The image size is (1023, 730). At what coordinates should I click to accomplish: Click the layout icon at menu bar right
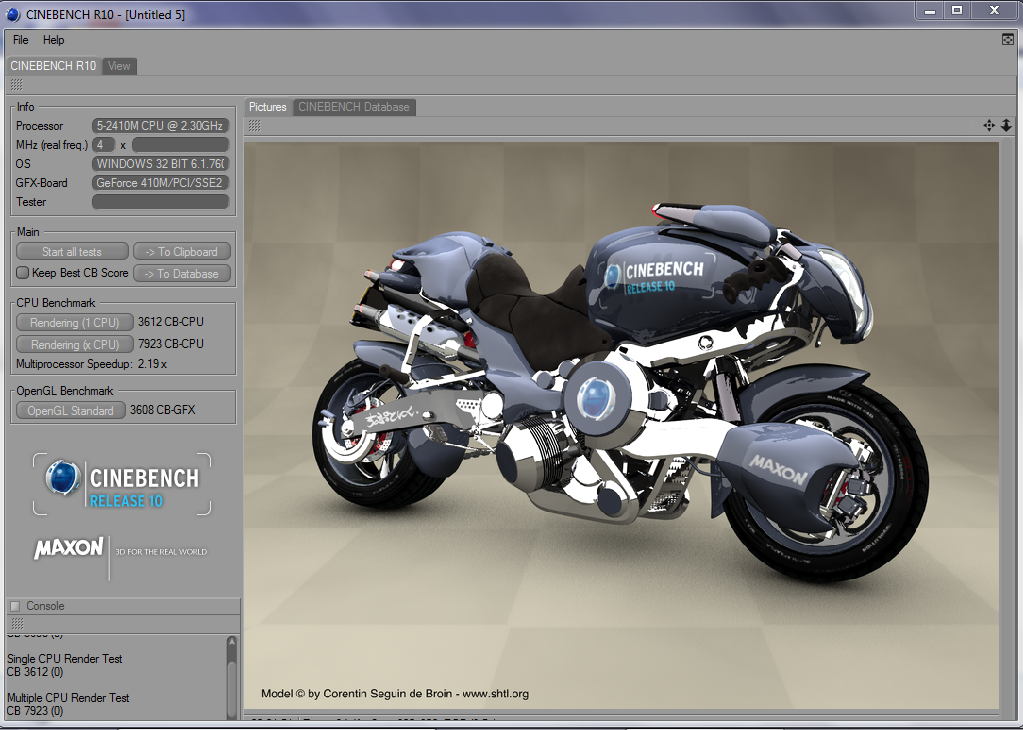[1007, 40]
